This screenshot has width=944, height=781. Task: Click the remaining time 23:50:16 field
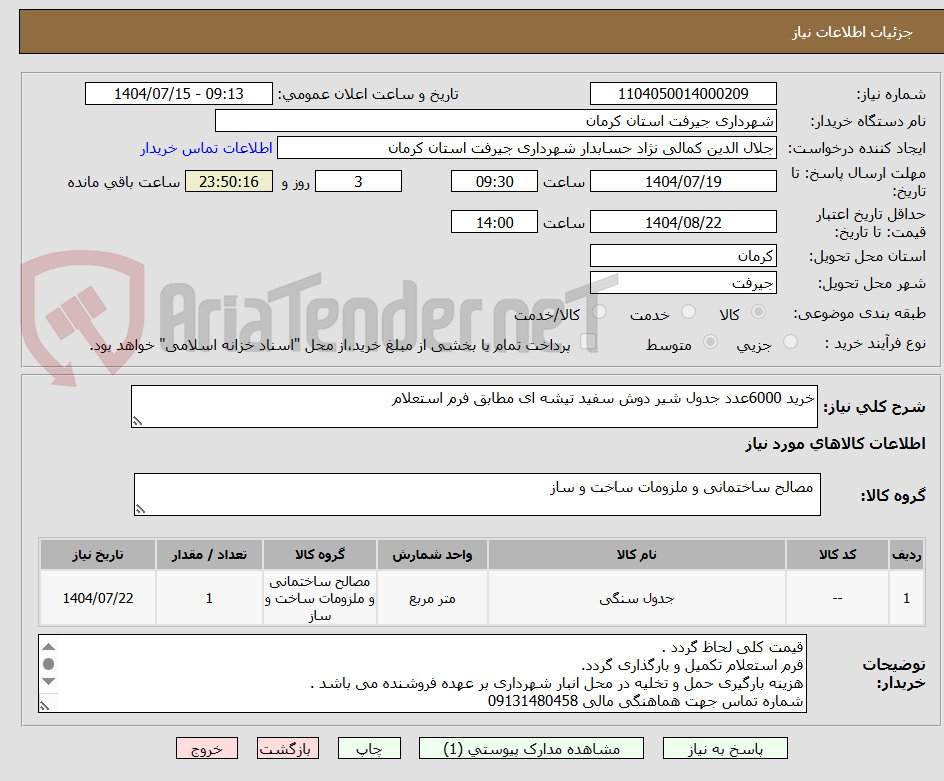pyautogui.click(x=228, y=181)
